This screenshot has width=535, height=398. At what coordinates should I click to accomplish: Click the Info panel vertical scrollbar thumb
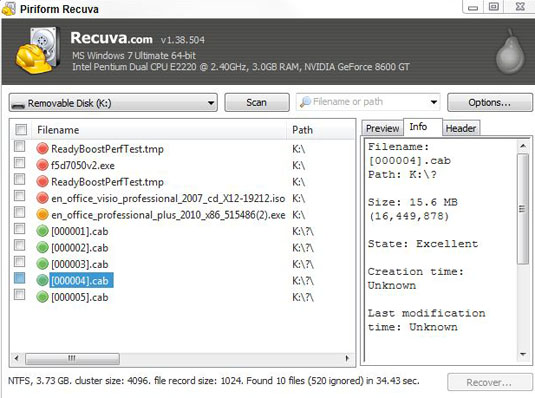tap(522, 208)
